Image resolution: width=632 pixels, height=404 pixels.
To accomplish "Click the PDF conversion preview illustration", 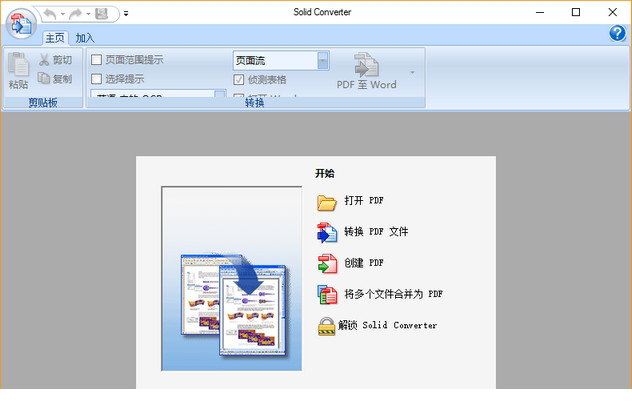I will pyautogui.click(x=232, y=279).
